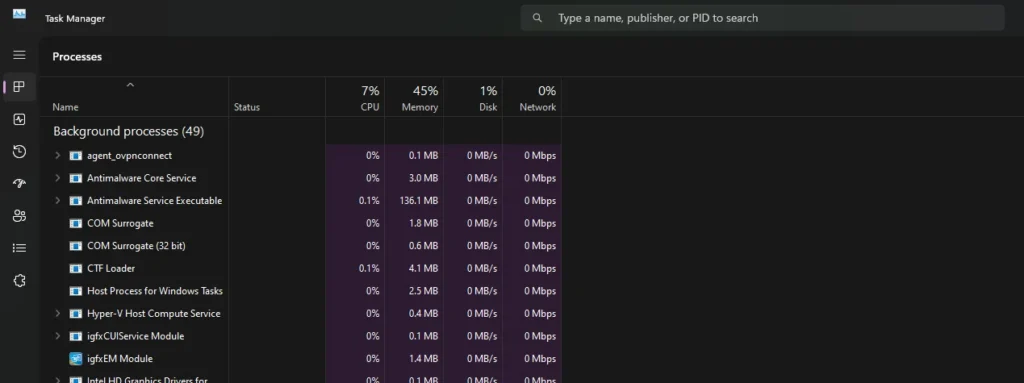Select the COM Surrogate (32 bit) row

pyautogui.click(x=300, y=246)
